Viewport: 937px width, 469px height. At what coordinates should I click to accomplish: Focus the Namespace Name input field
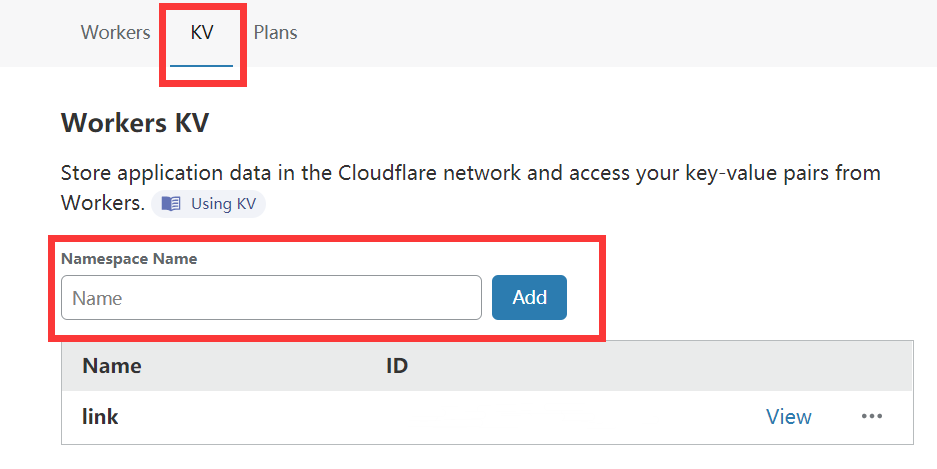point(271,298)
